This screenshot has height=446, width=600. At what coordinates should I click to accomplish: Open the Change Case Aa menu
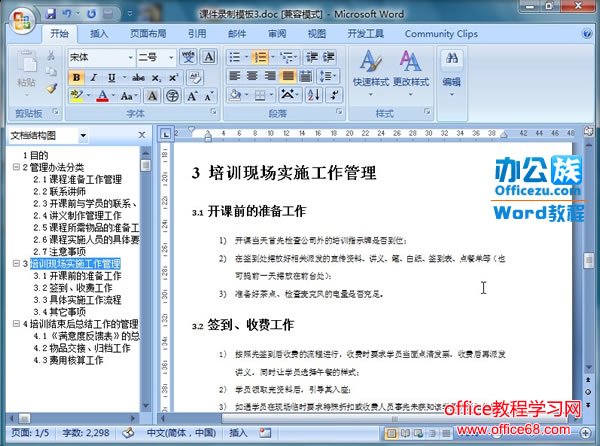point(129,96)
